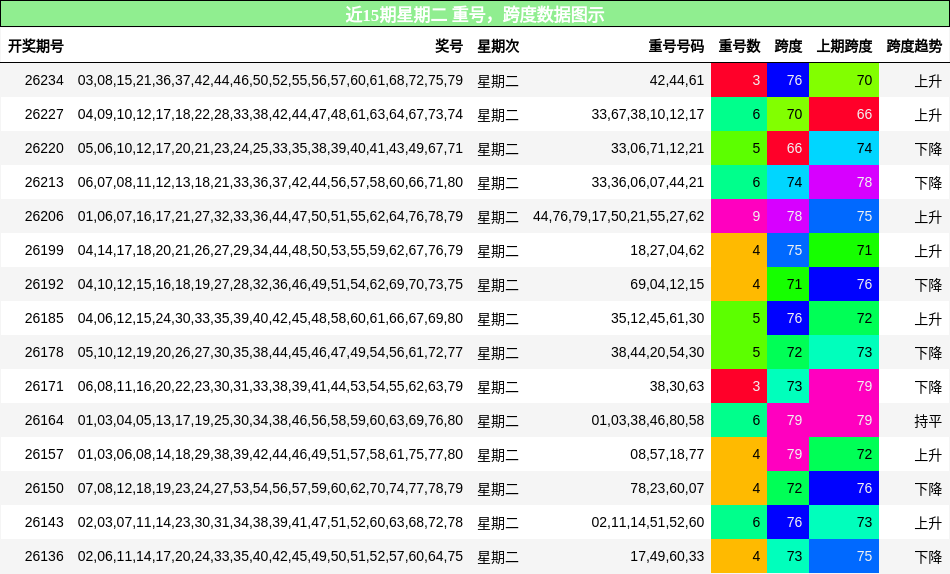
Task: Select period number 26220
Action: pos(44,148)
